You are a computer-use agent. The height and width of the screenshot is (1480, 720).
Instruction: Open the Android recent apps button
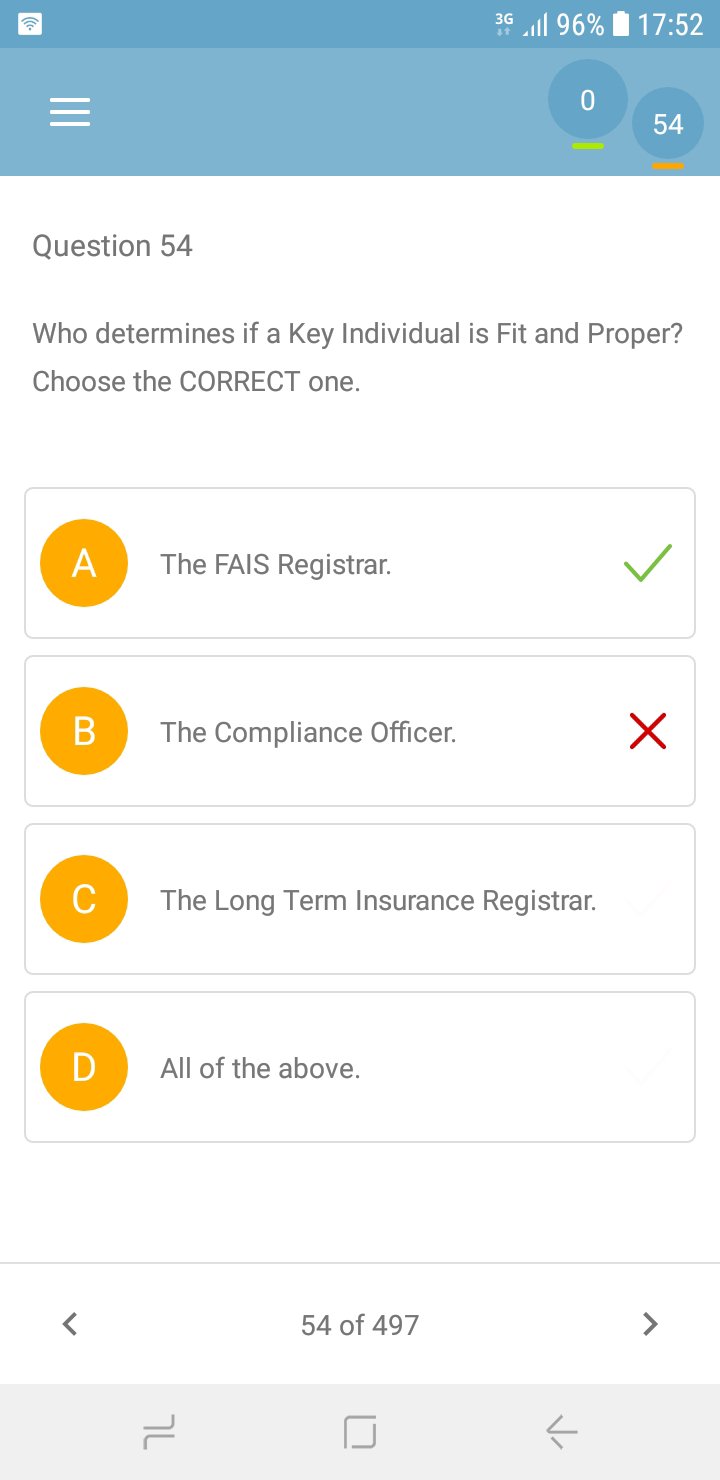pos(160,1432)
